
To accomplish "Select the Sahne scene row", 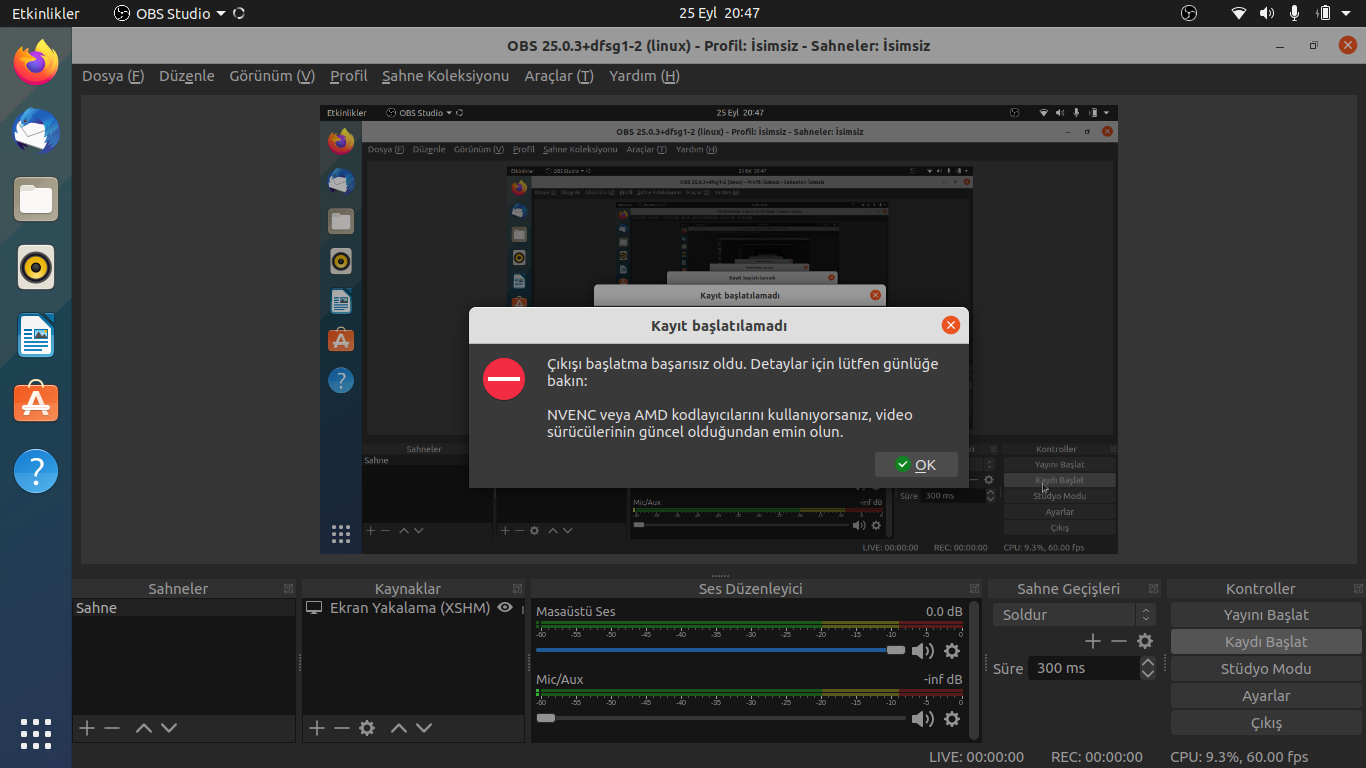I will (184, 608).
